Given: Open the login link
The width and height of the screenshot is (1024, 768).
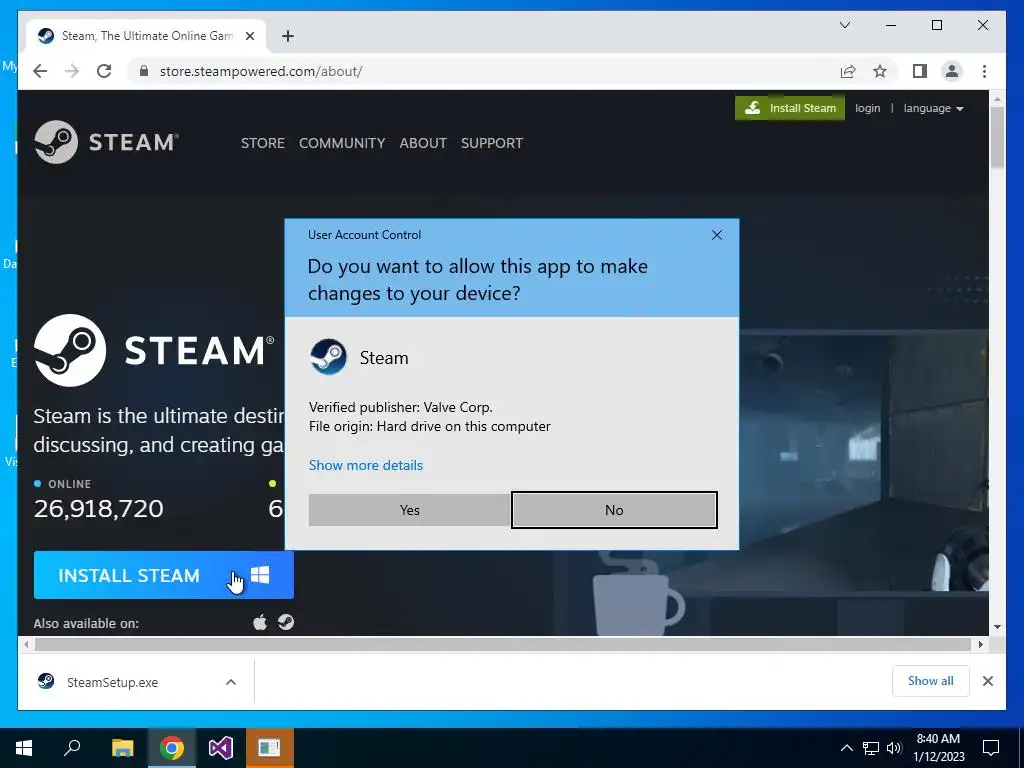Looking at the screenshot, I should point(867,108).
